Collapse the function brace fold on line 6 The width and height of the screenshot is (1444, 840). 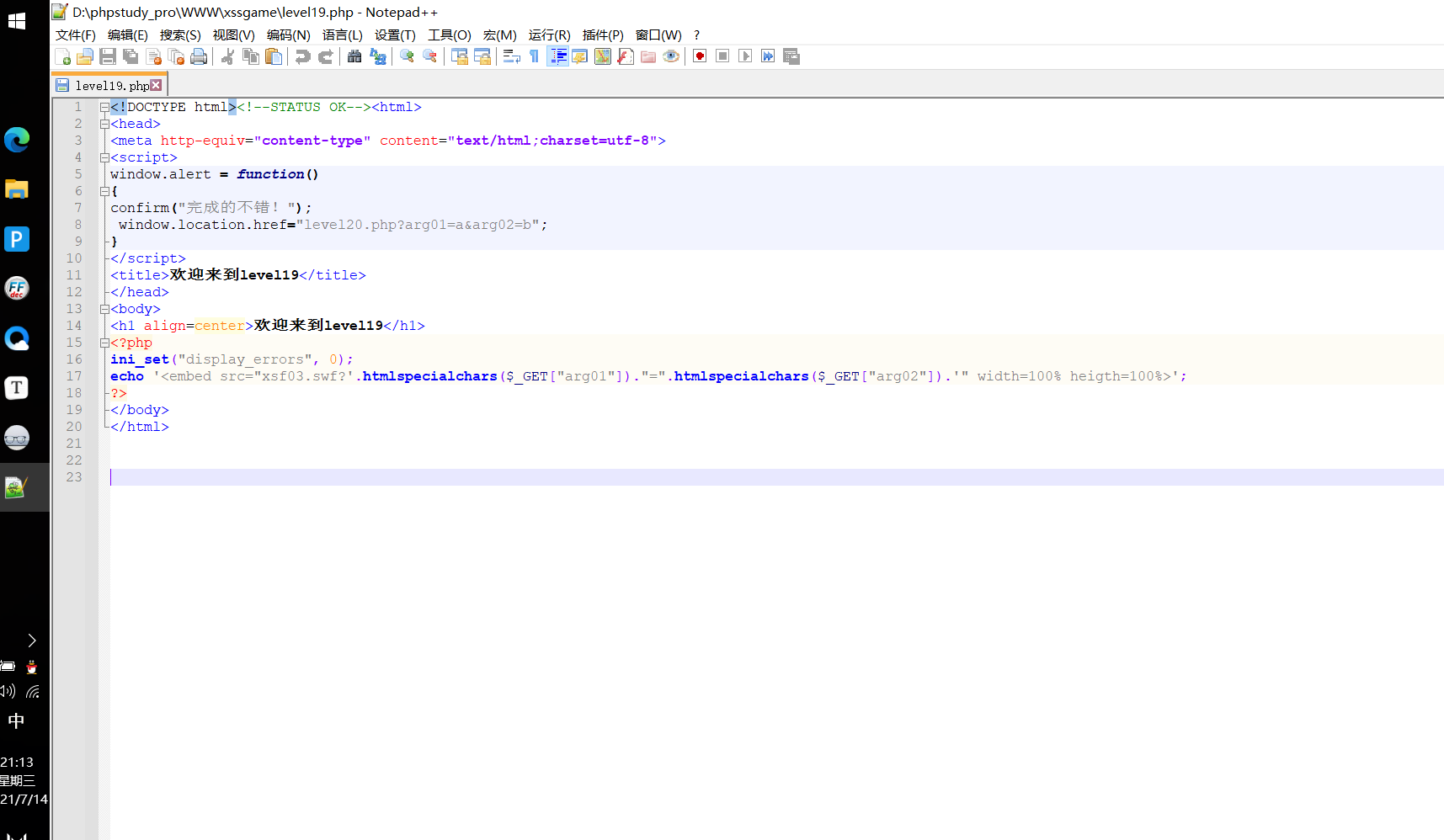[104, 191]
